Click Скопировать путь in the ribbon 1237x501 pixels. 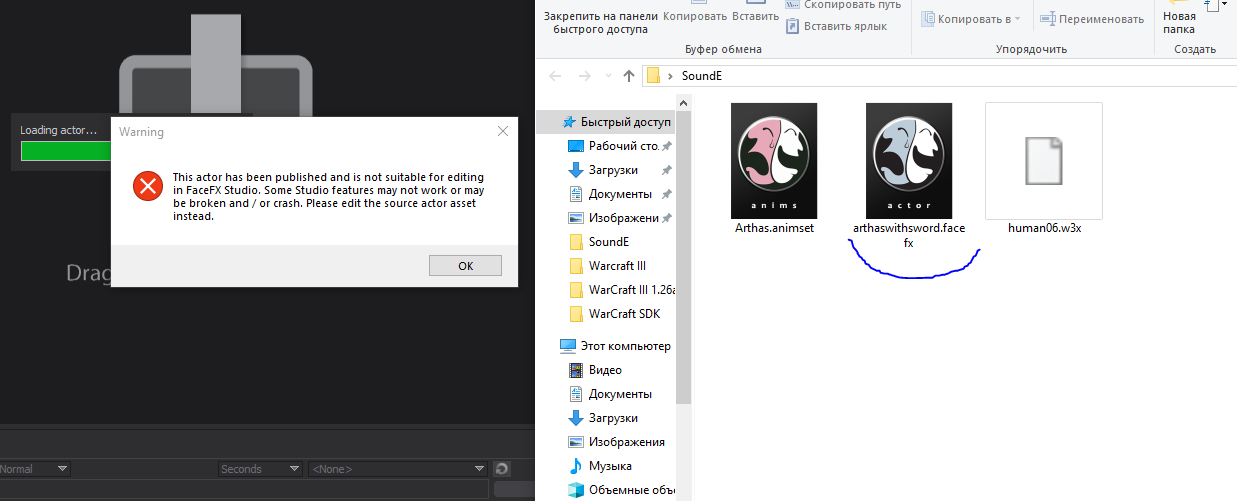(843, 4)
